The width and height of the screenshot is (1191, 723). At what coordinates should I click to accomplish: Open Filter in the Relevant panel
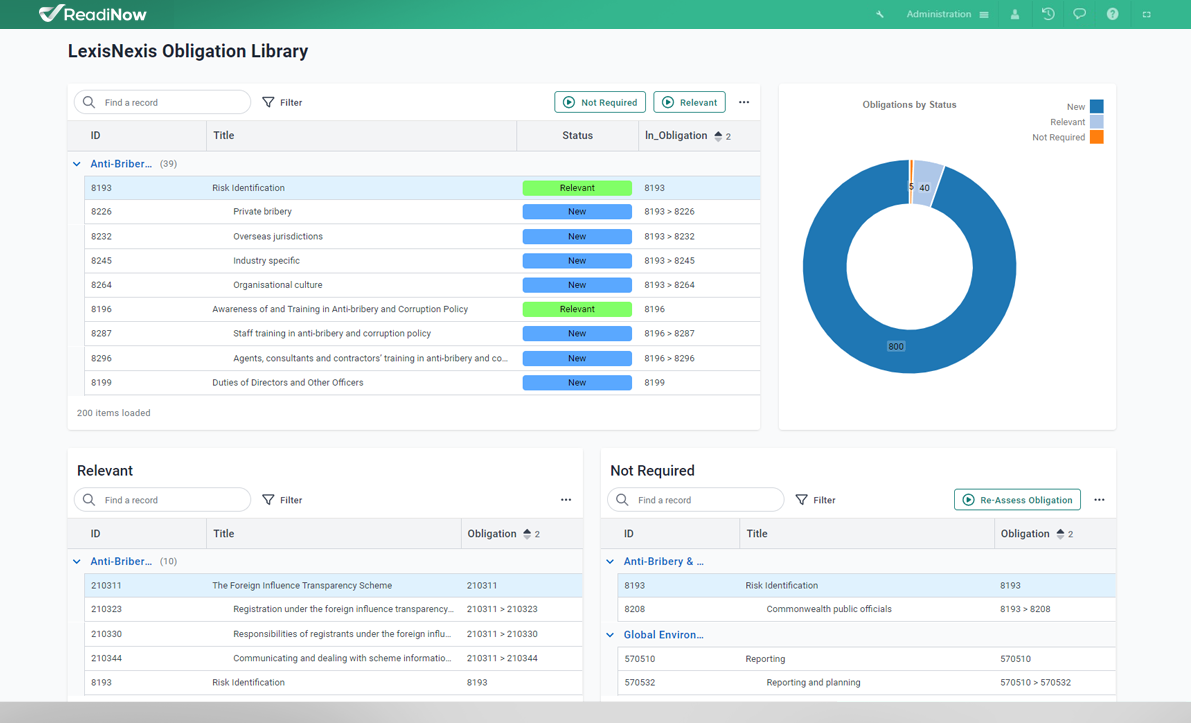coord(282,500)
